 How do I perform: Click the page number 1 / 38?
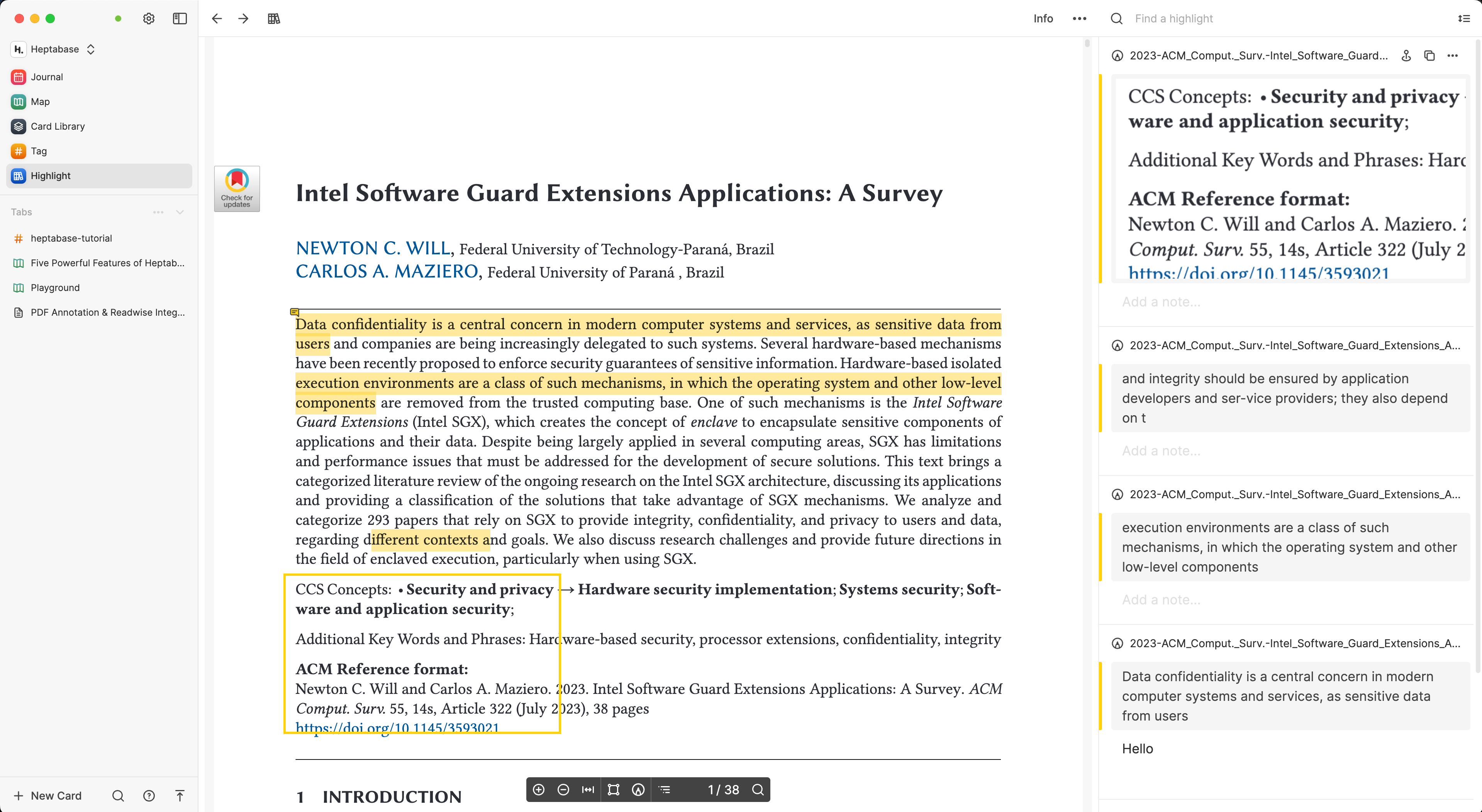point(723,790)
